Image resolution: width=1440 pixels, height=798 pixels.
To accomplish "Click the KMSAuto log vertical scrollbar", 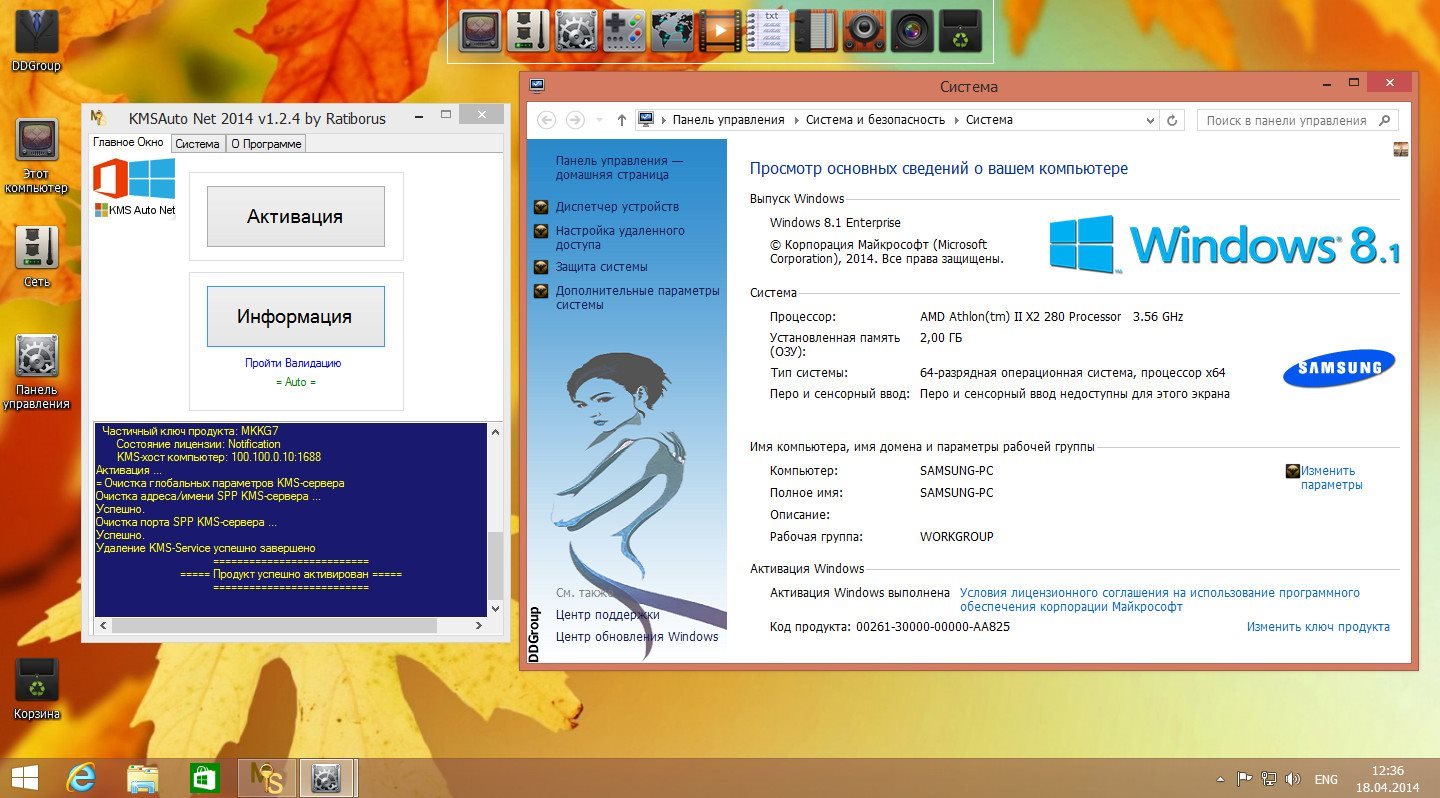I will pyautogui.click(x=494, y=519).
